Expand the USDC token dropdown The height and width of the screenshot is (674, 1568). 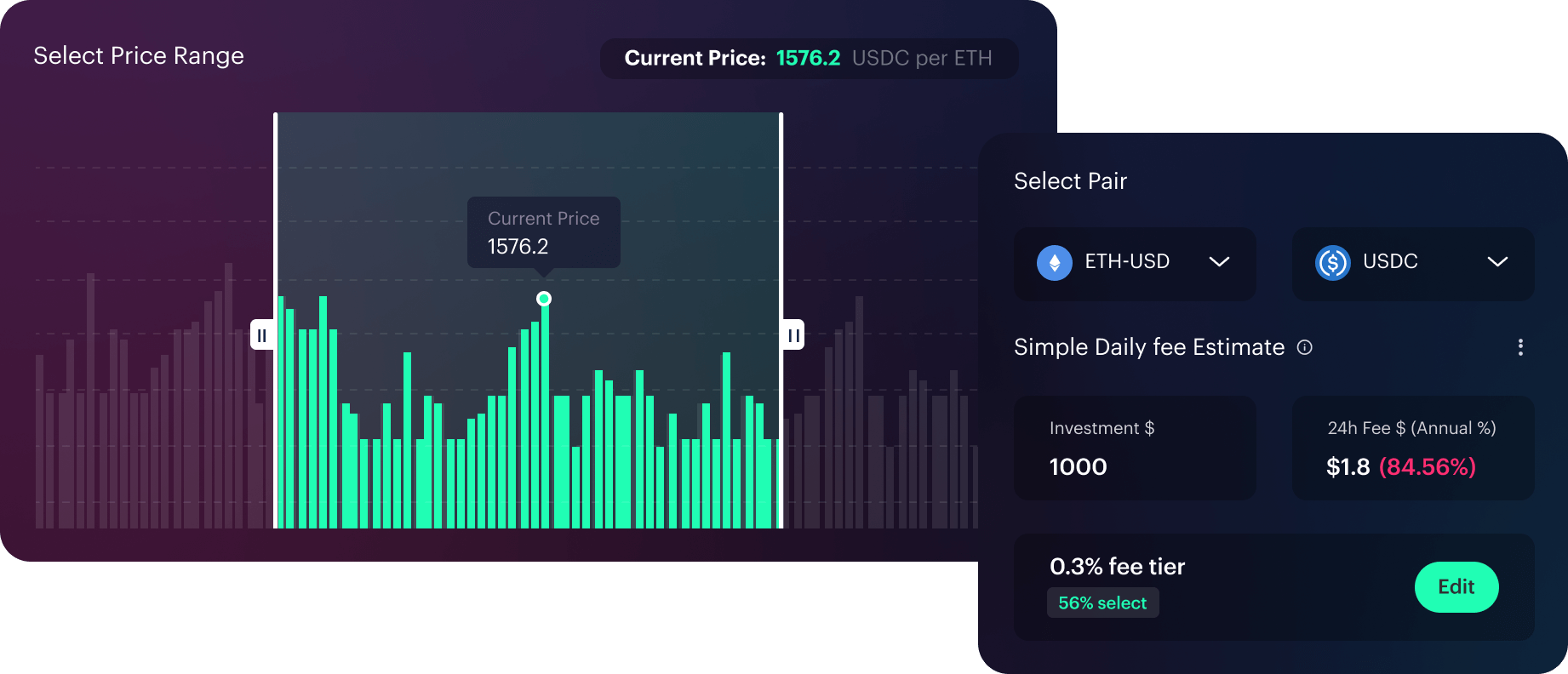pyautogui.click(x=1413, y=263)
